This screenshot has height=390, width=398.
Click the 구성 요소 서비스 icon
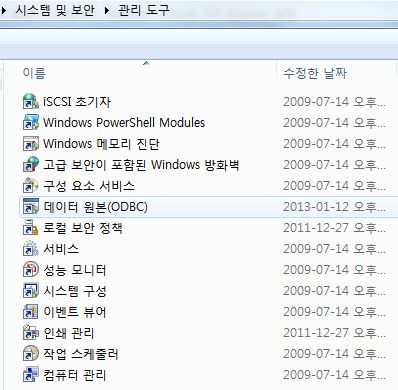pyautogui.click(x=31, y=185)
